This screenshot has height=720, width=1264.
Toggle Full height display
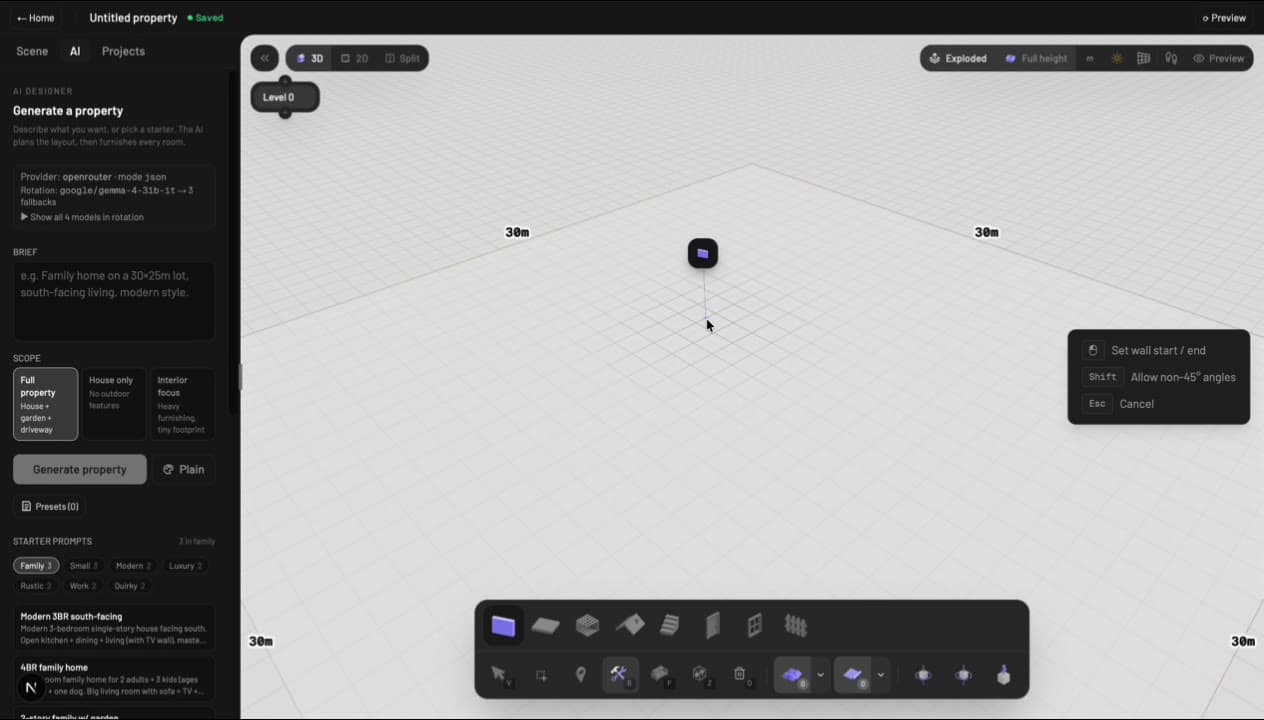click(x=1035, y=58)
